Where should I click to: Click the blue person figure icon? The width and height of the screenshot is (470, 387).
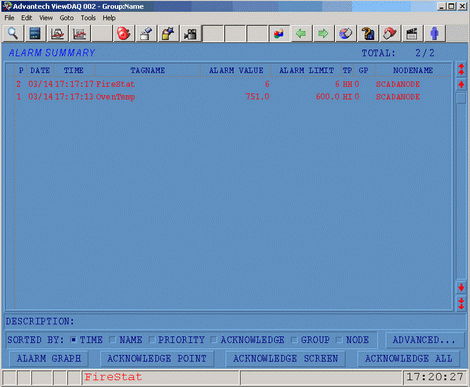click(x=434, y=33)
